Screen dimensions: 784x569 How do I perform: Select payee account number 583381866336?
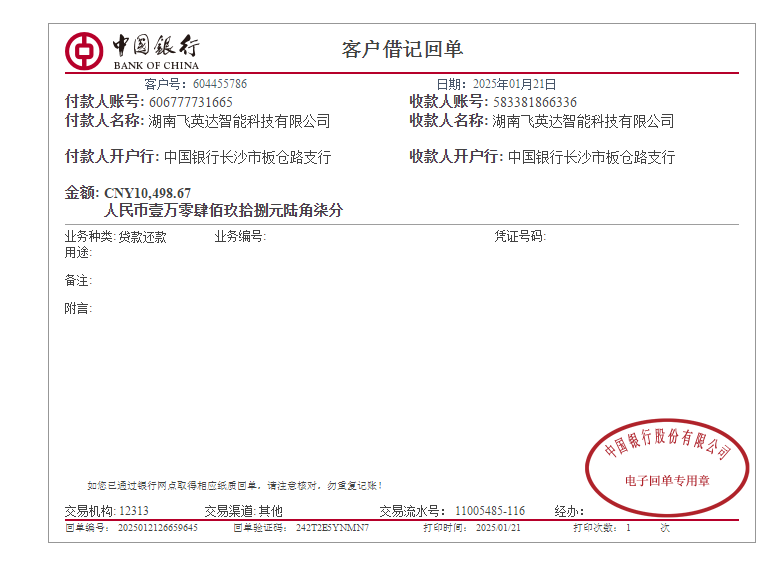535,102
